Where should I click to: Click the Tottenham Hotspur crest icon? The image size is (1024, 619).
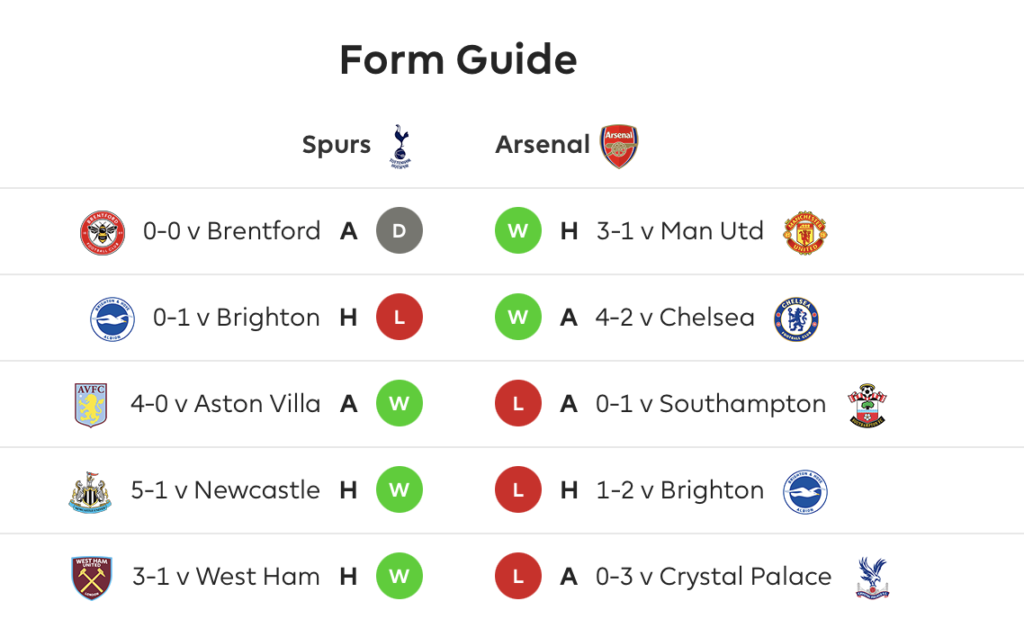point(400,146)
